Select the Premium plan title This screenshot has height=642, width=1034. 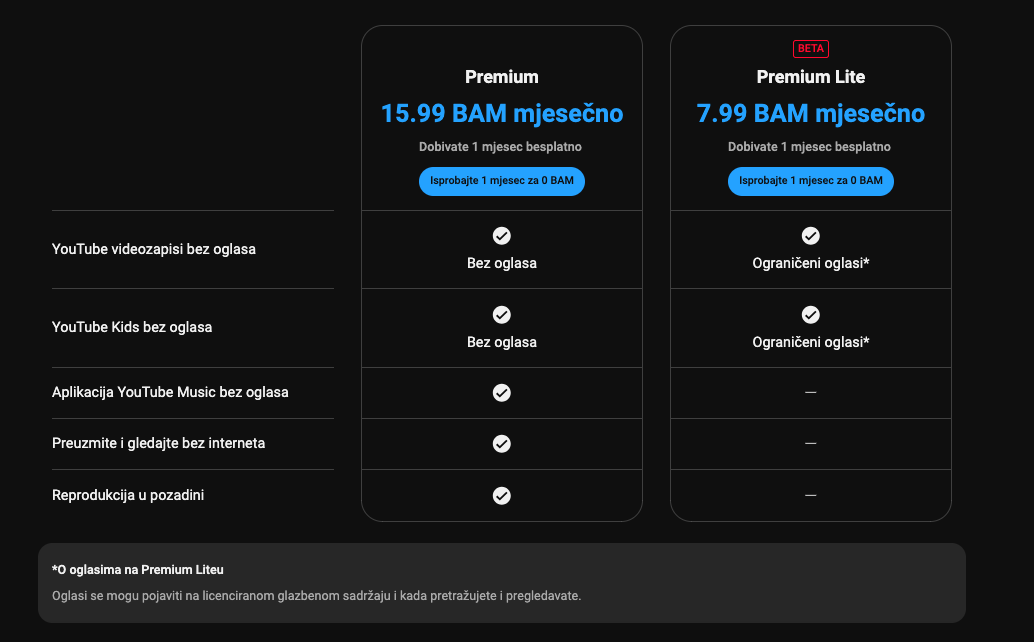click(x=502, y=77)
